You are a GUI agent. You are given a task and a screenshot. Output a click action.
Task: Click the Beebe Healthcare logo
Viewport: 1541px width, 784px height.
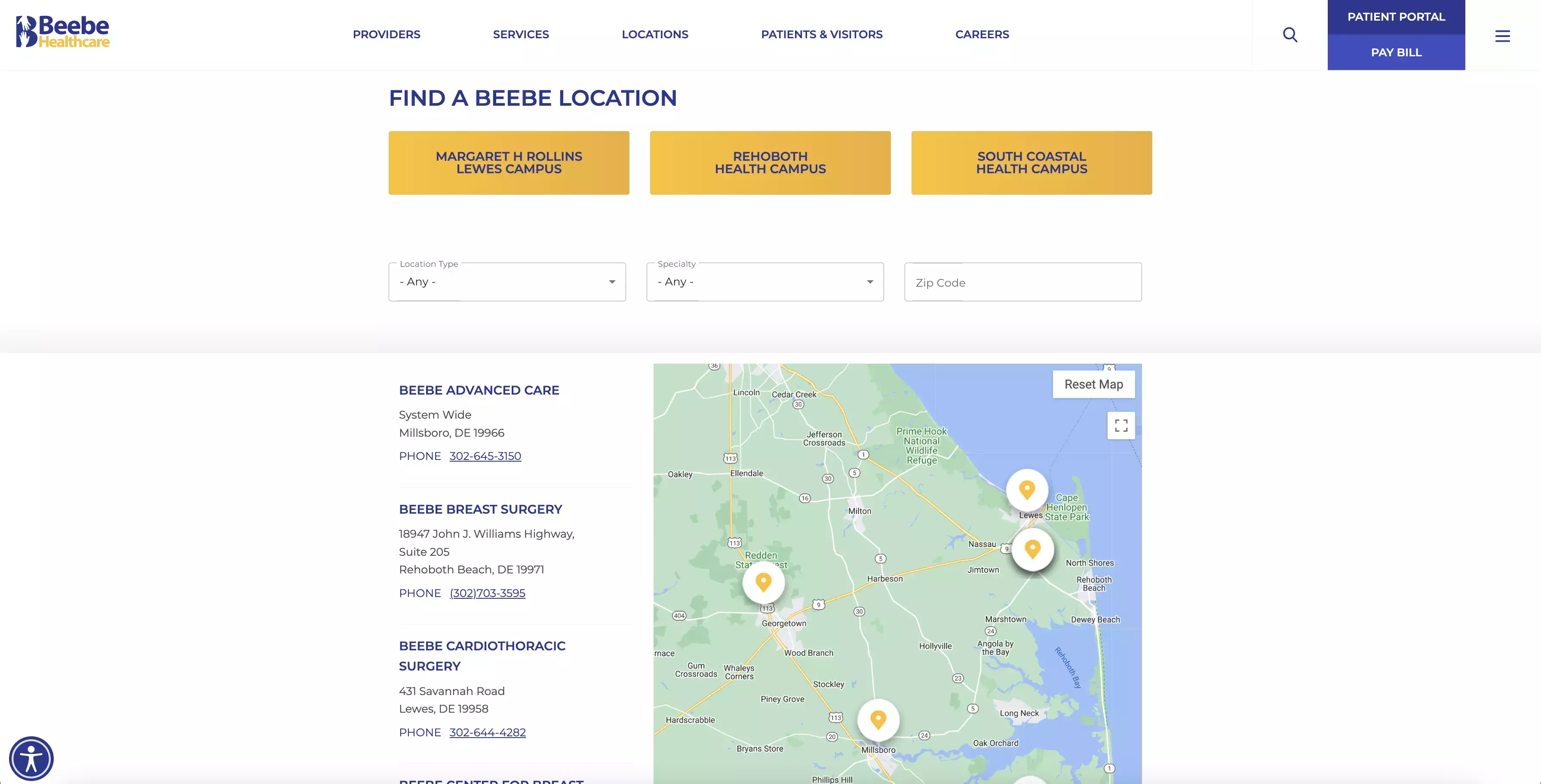[63, 32]
